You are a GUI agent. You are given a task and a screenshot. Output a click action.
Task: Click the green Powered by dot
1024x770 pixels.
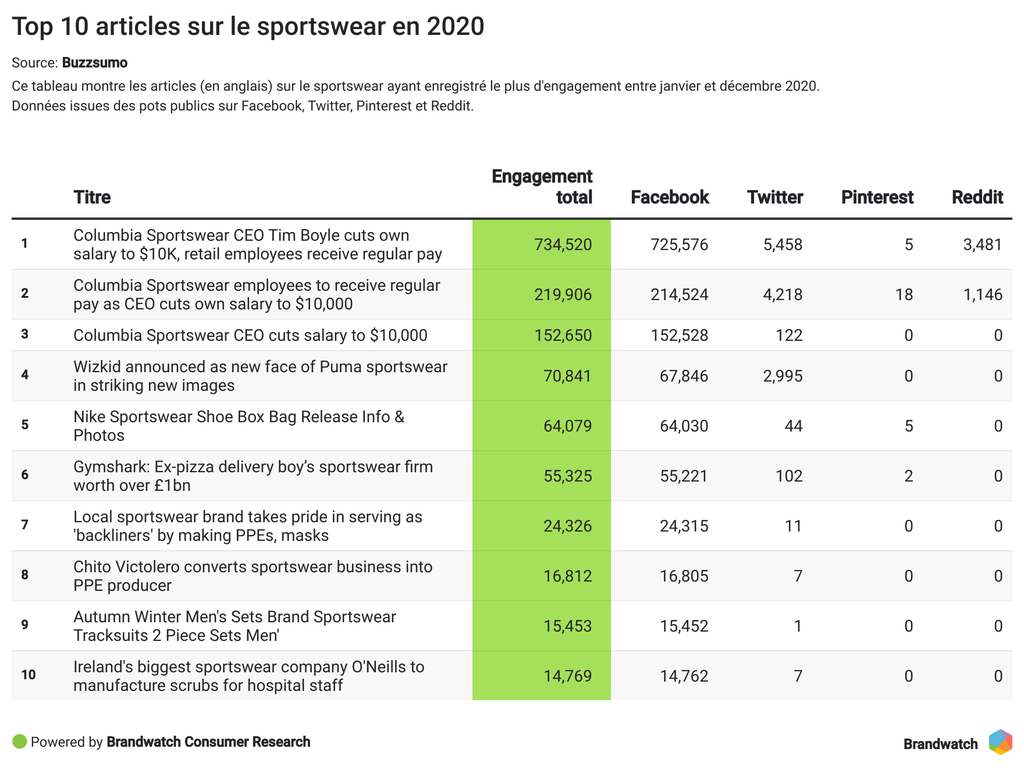point(19,742)
